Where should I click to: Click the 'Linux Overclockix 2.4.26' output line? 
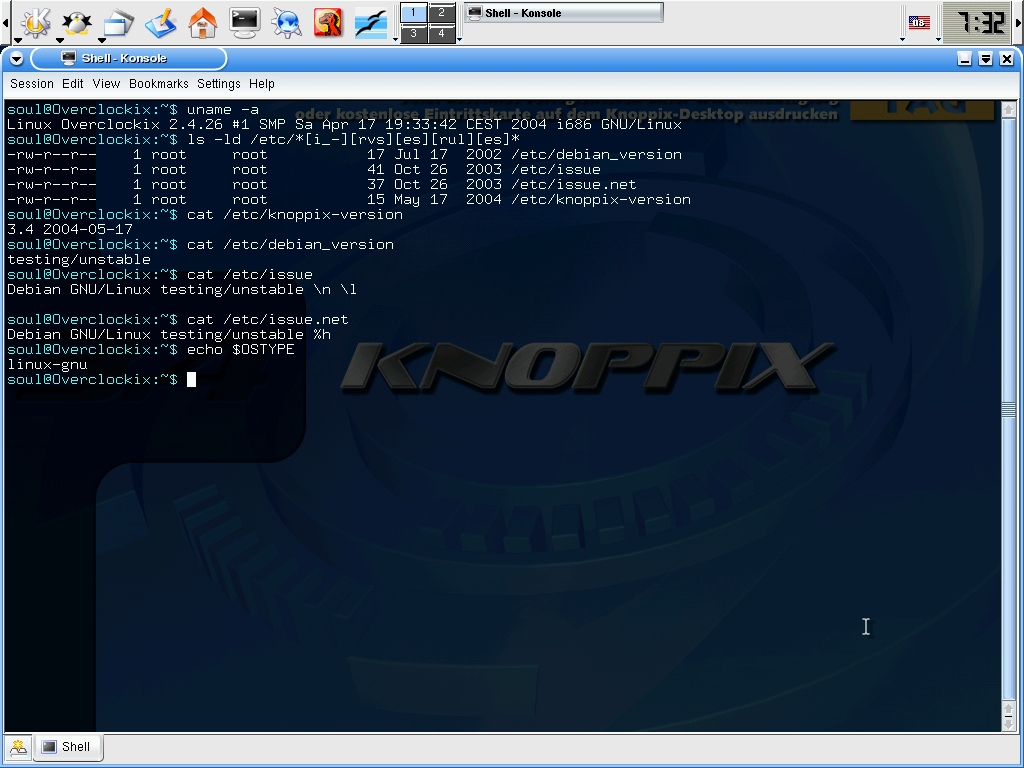click(x=344, y=124)
